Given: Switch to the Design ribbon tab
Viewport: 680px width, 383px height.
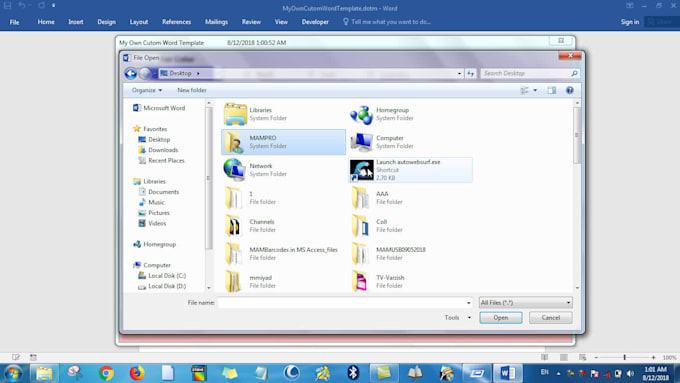Looking at the screenshot, I should pos(106,22).
